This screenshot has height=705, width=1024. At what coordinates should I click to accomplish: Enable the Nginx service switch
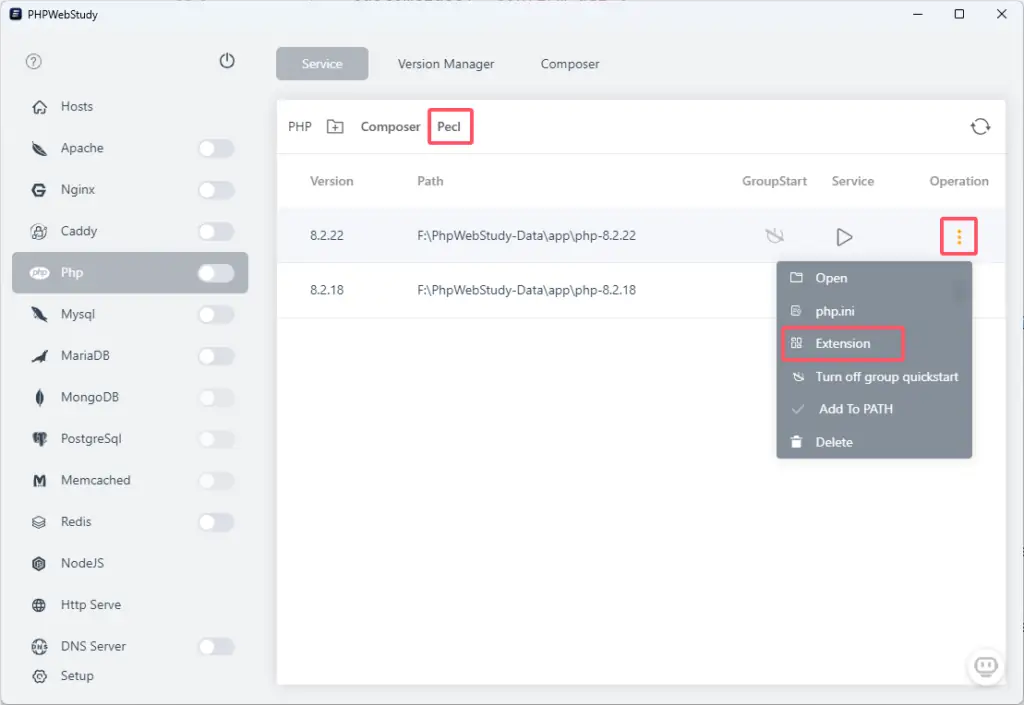click(216, 190)
